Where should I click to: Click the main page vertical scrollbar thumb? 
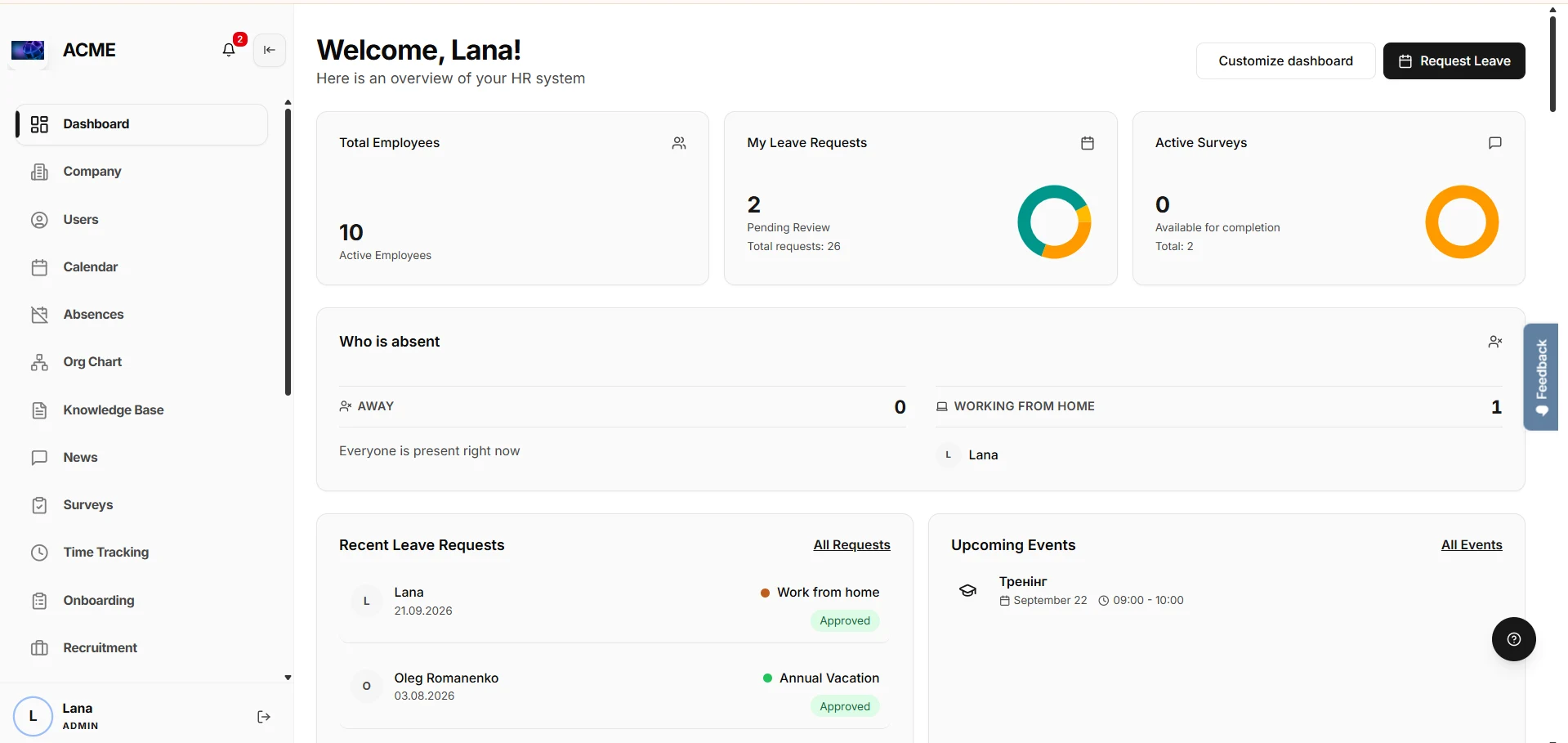[1552, 64]
